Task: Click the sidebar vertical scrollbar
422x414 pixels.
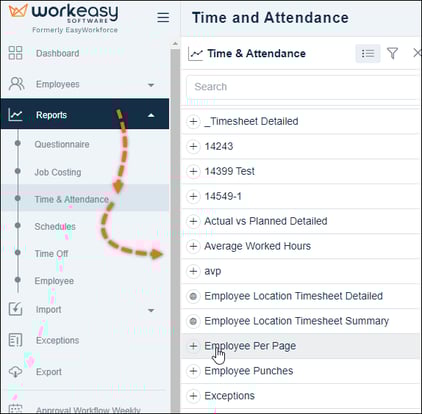Action: pyautogui.click(x=175, y=227)
